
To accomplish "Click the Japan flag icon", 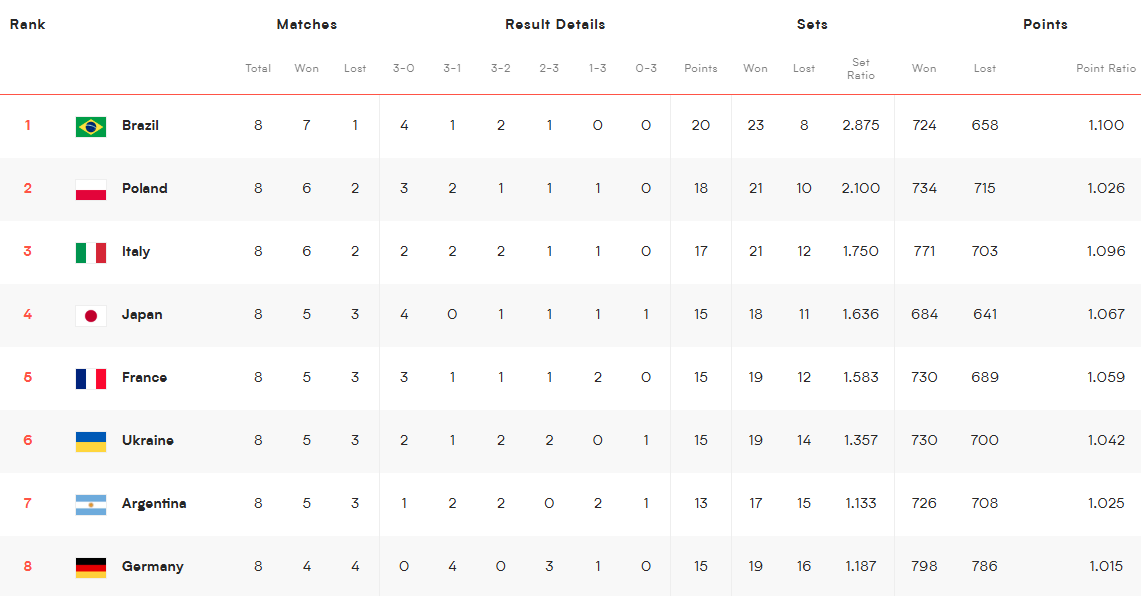I will tap(91, 316).
